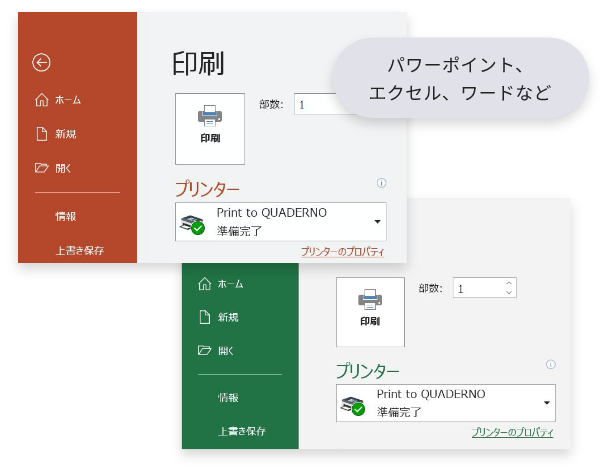Viewport: 608px width, 474px height.
Task: Click the back arrow in PowerPoint sidebar
Action: click(41, 63)
